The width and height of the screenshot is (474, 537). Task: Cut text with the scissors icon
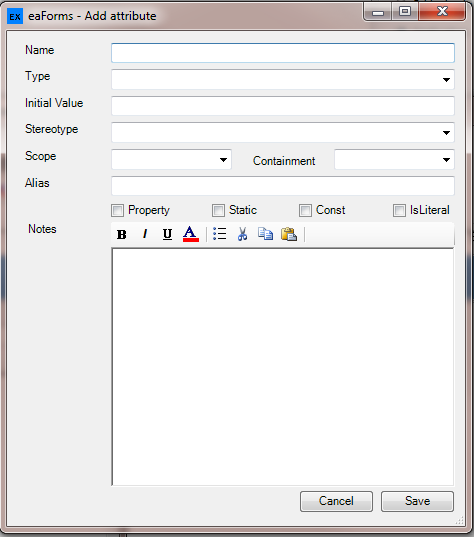[242, 234]
